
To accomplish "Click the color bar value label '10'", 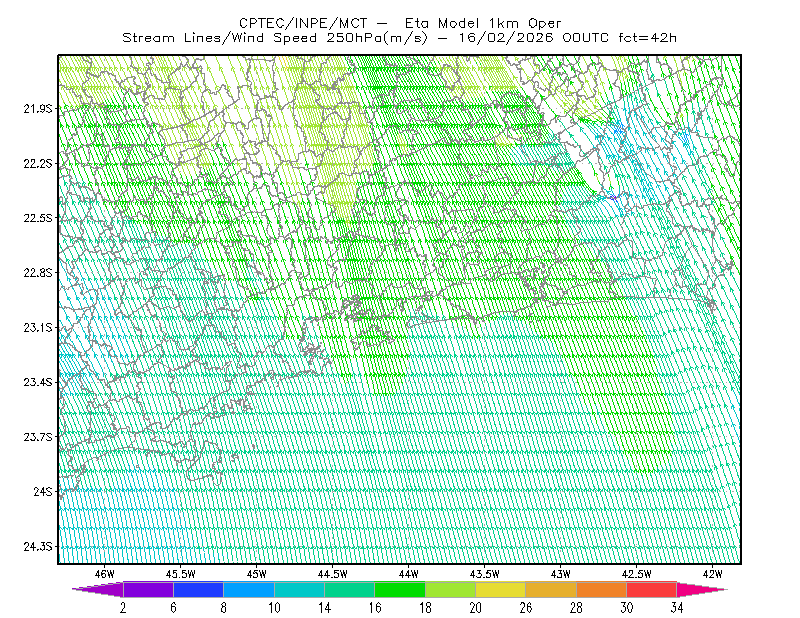I will [274, 608].
